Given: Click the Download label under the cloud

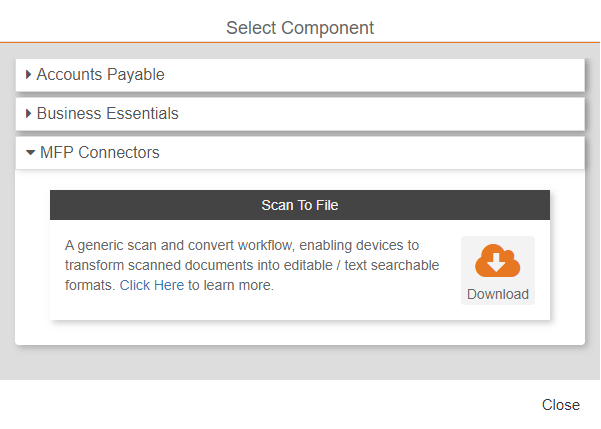Looking at the screenshot, I should (x=497, y=294).
